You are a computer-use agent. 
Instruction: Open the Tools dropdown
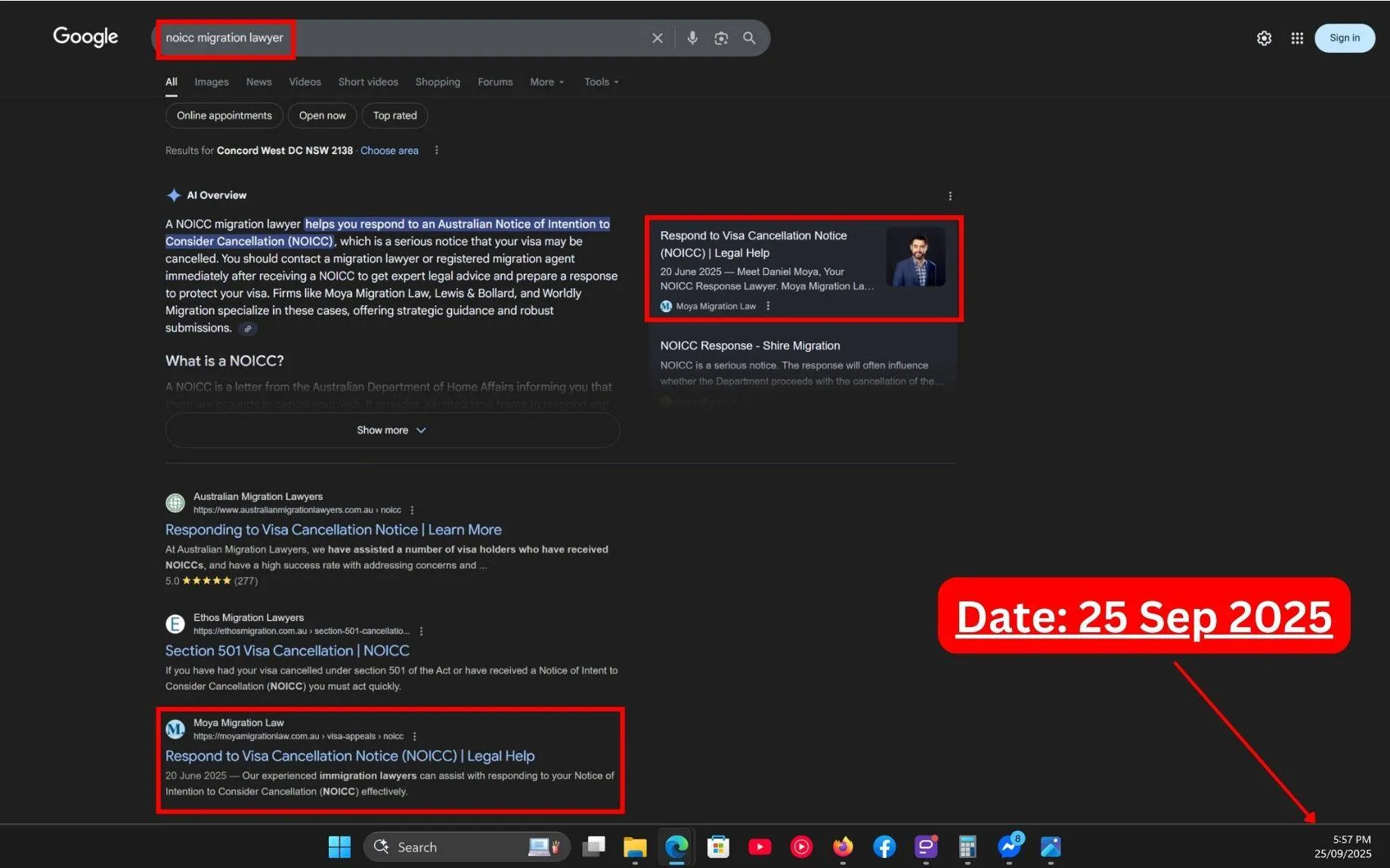(599, 82)
